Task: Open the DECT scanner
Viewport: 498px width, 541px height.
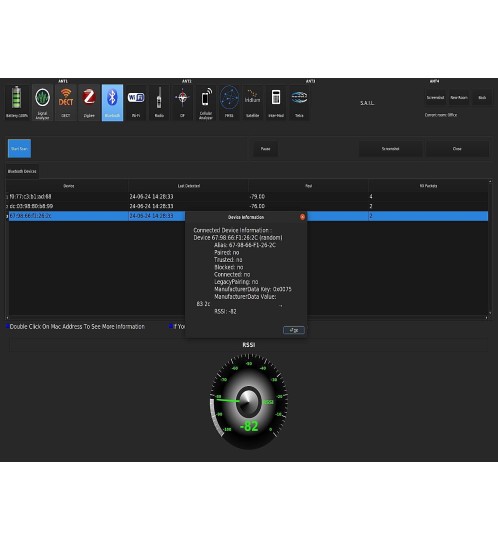Action: coord(66,102)
